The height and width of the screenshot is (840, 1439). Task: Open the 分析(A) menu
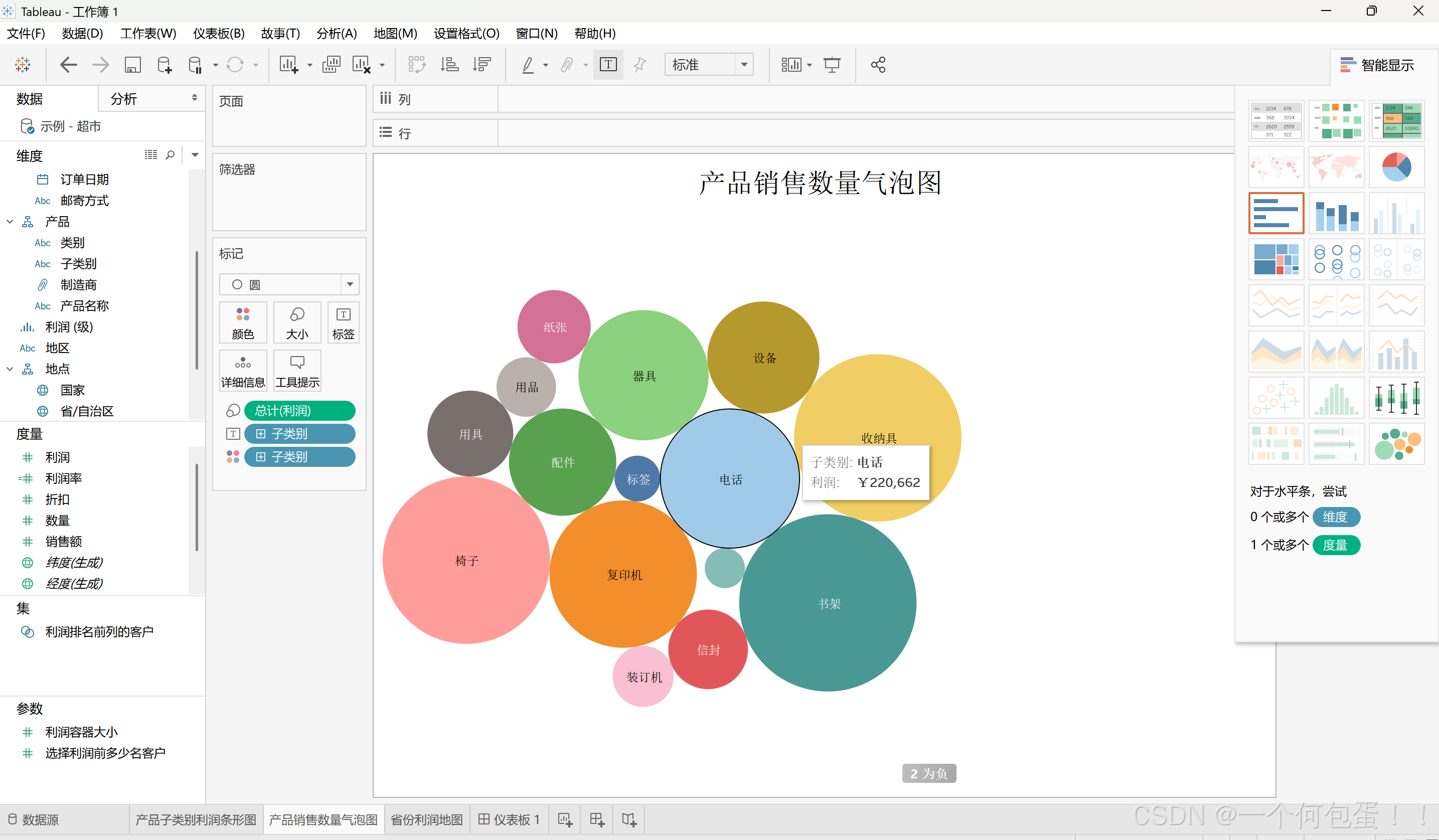(337, 34)
